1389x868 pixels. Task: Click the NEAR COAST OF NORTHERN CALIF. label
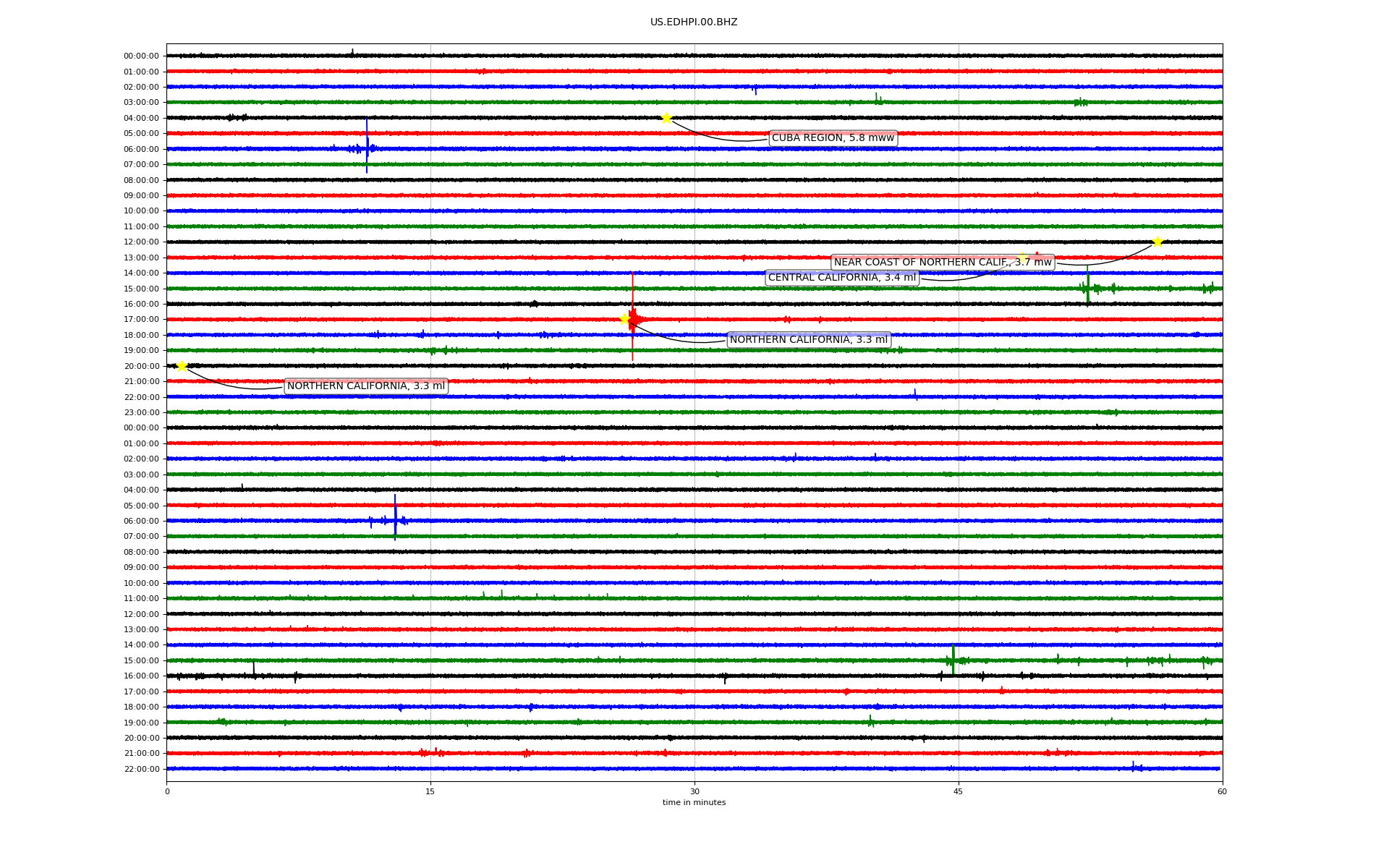pyautogui.click(x=942, y=262)
